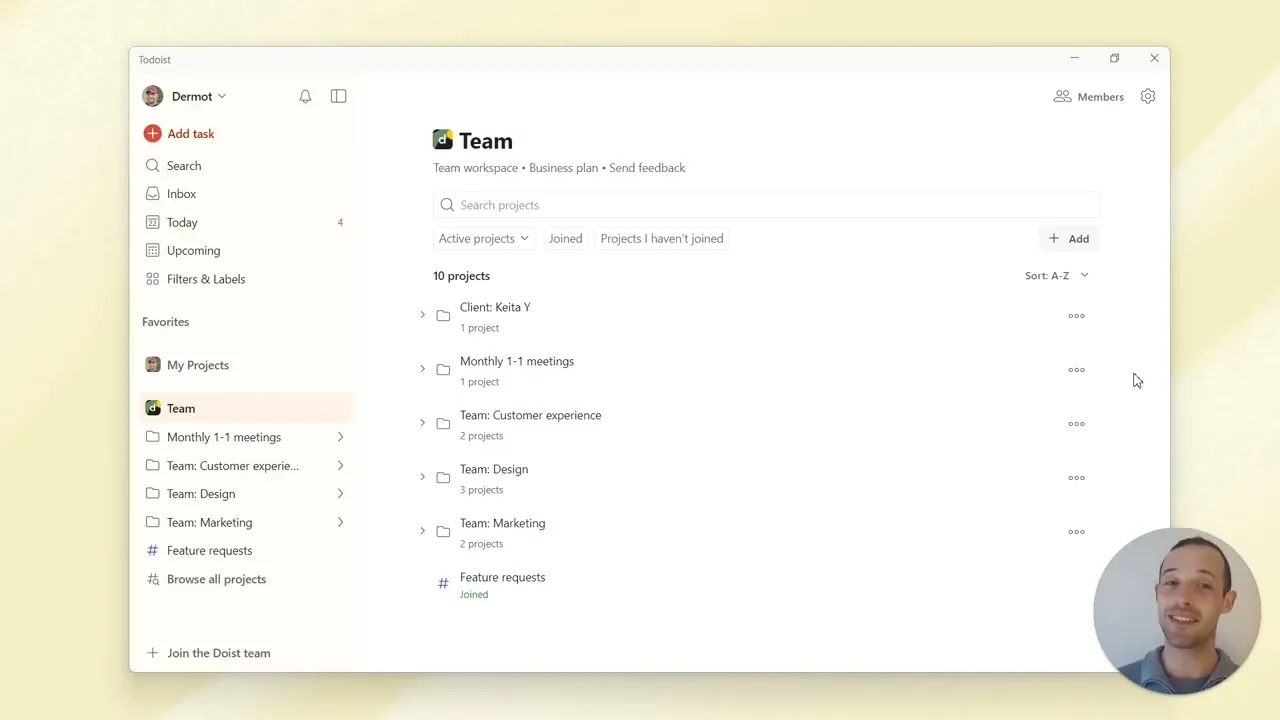Click the Send feedback link
This screenshot has width=1280, height=720.
point(647,168)
